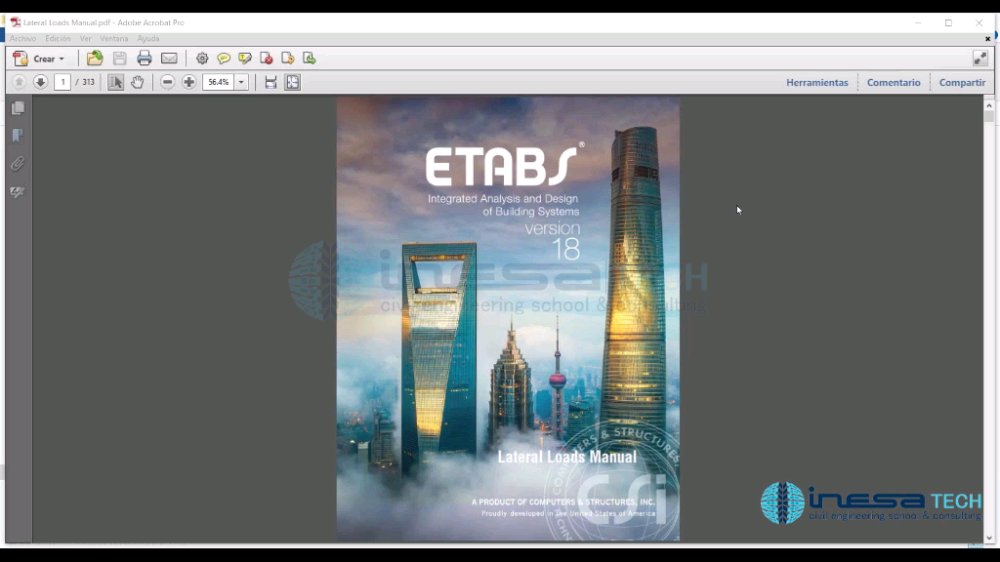This screenshot has width=1000, height=562.
Task: Toggle fit one full page mode
Action: 293,82
